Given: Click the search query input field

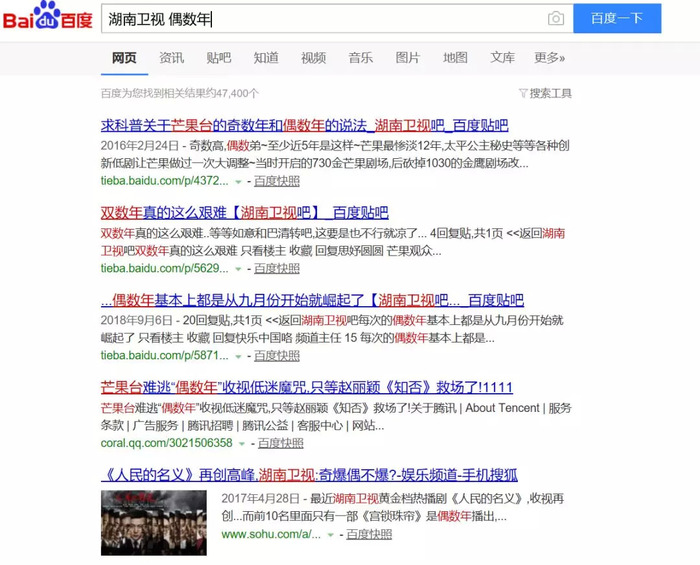Looking at the screenshot, I should tap(337, 19).
